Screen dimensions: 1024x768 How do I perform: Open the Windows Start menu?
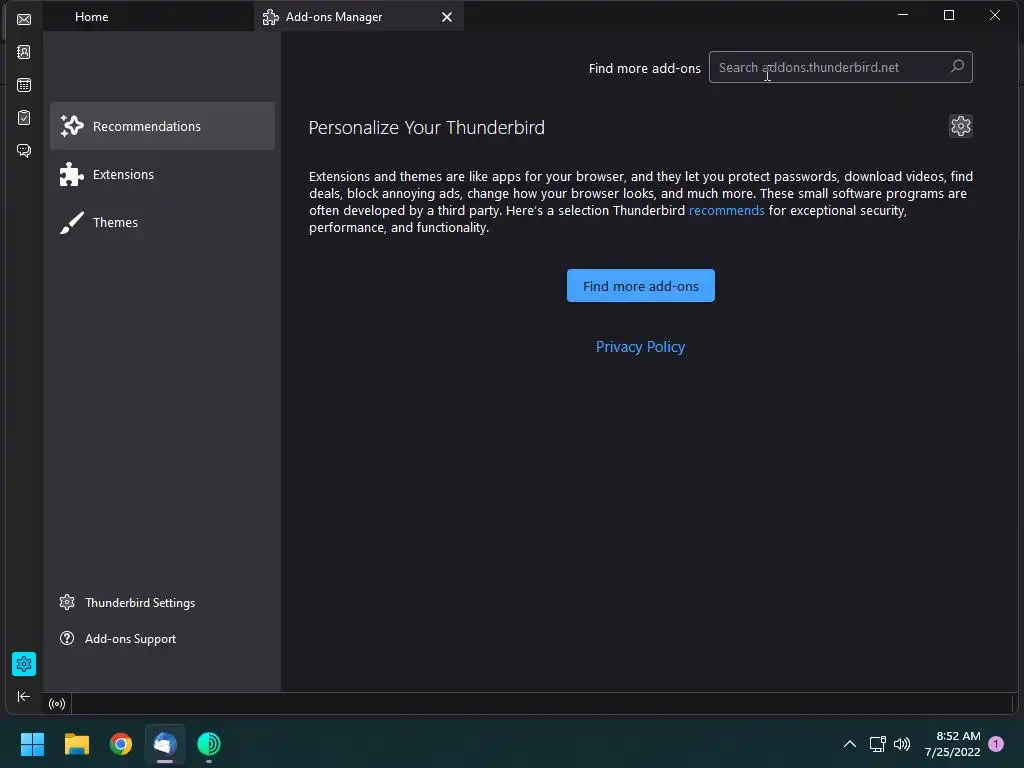click(x=32, y=744)
